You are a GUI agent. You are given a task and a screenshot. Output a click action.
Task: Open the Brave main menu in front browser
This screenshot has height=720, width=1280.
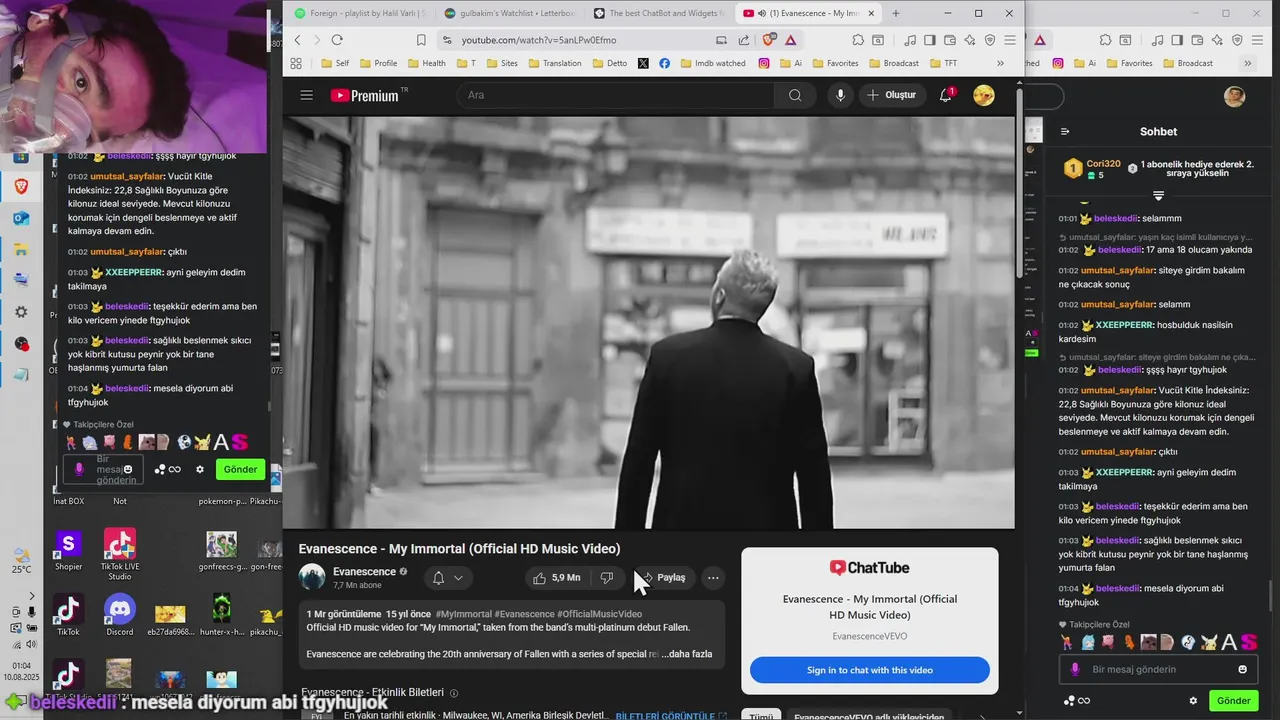[1010, 40]
